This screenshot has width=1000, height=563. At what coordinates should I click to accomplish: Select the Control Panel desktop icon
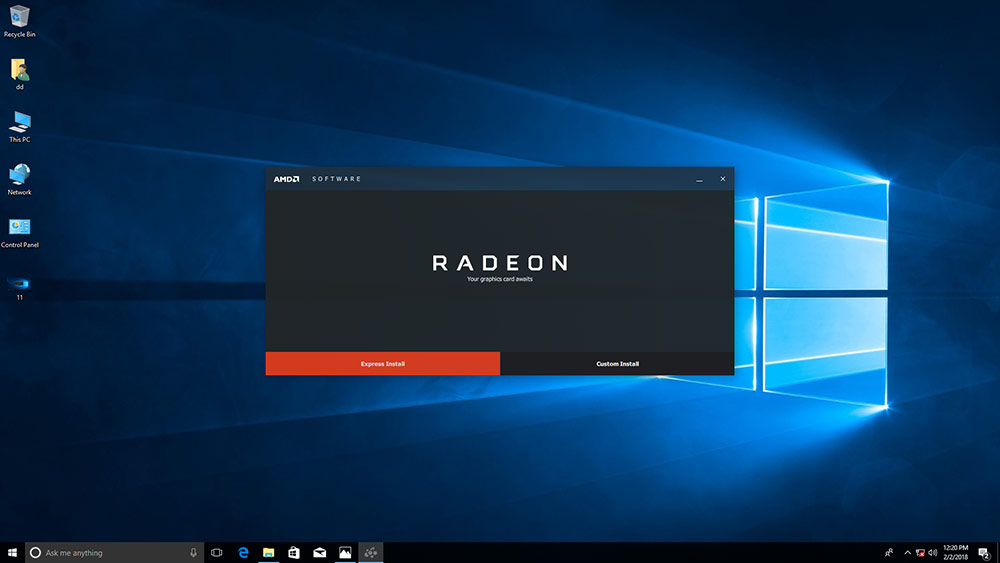[x=19, y=232]
